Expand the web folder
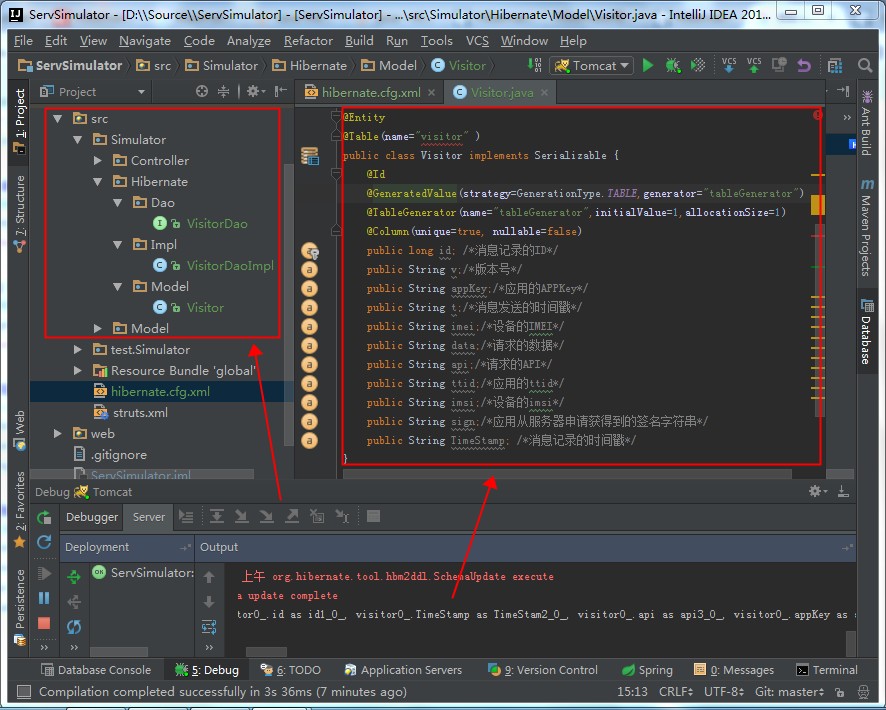The width and height of the screenshot is (886, 710). 58,433
